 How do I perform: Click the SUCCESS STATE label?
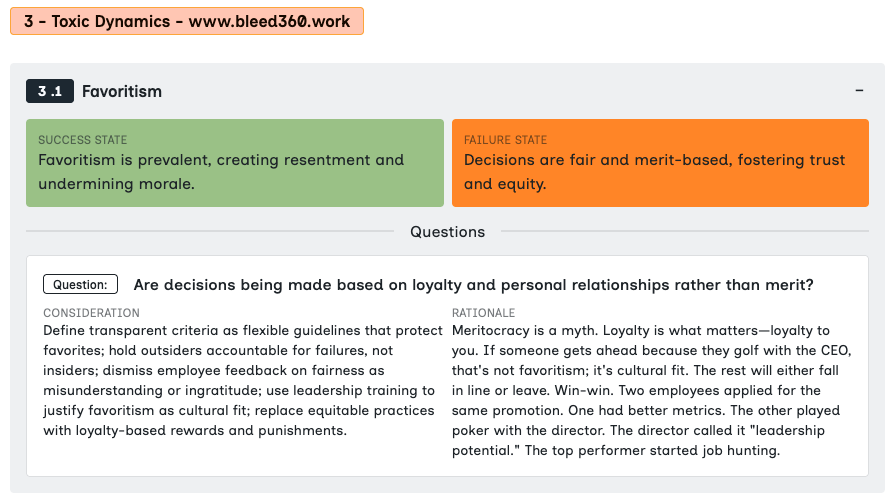[83, 140]
